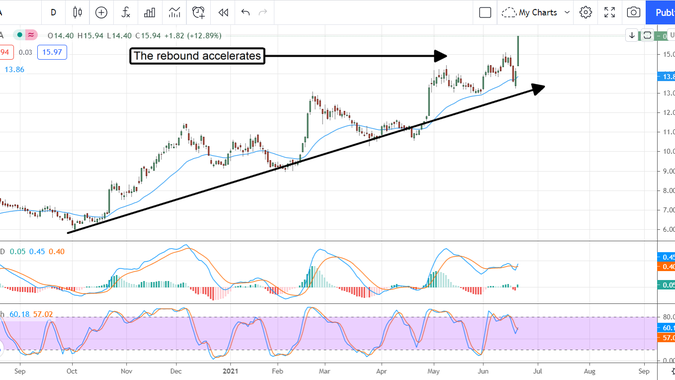
Task: Redo the last chart action
Action: [x=263, y=12]
